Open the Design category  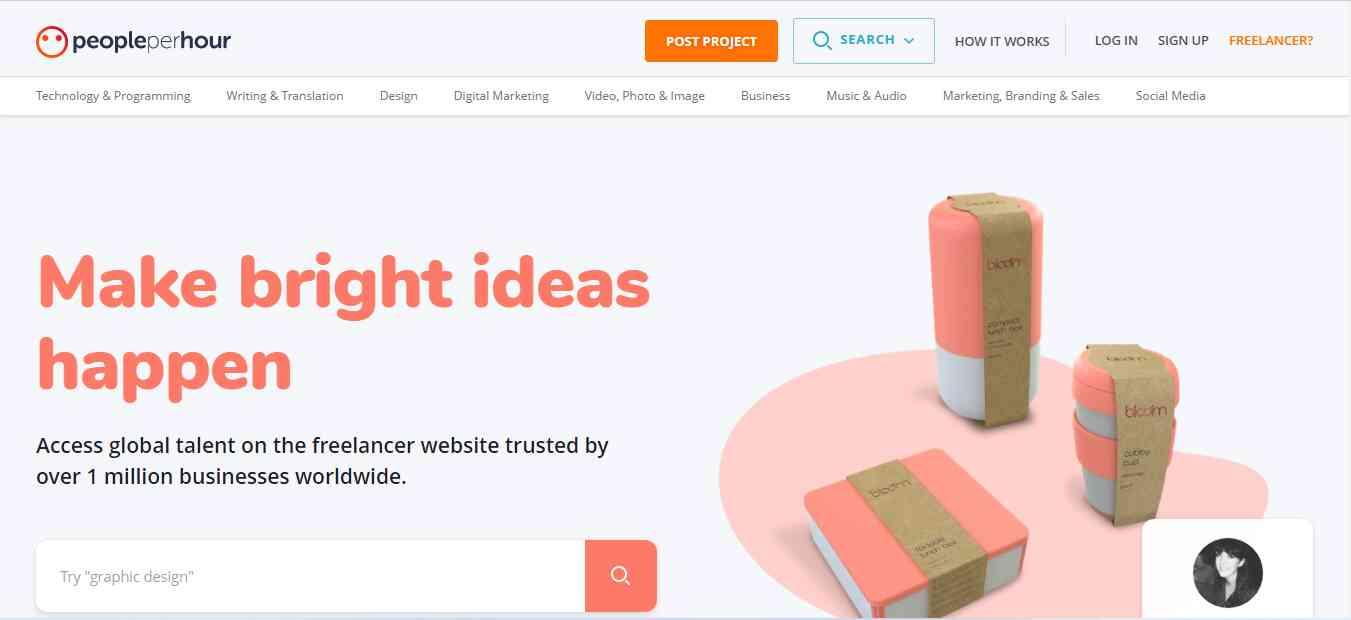[x=399, y=96]
